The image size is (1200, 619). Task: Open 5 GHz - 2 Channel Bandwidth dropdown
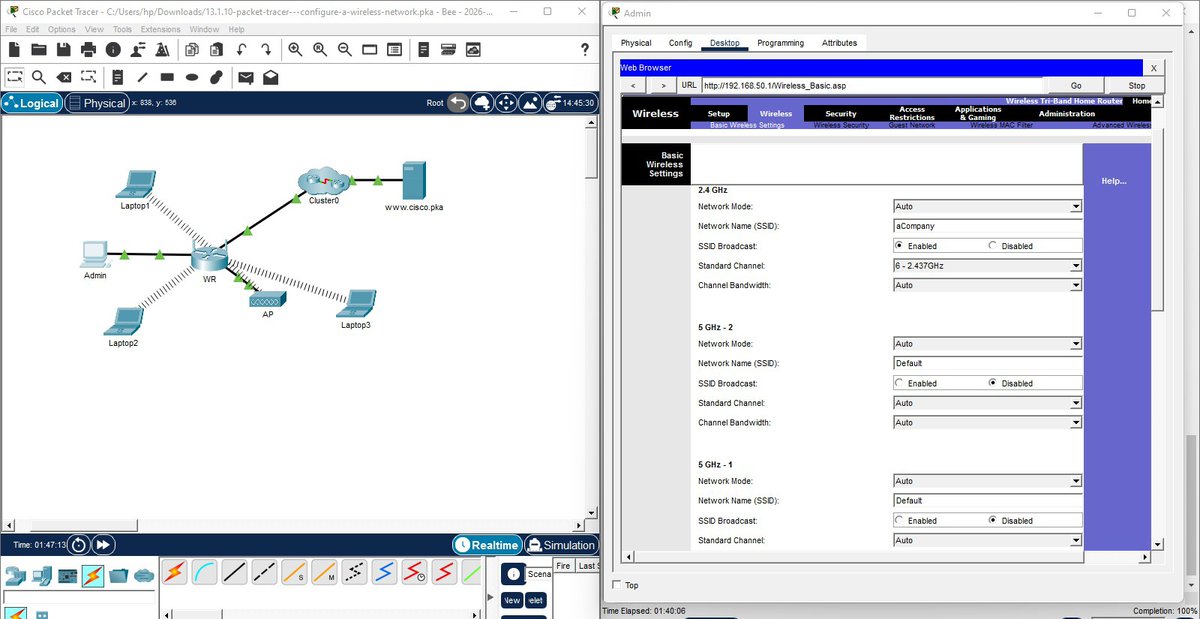click(988, 422)
